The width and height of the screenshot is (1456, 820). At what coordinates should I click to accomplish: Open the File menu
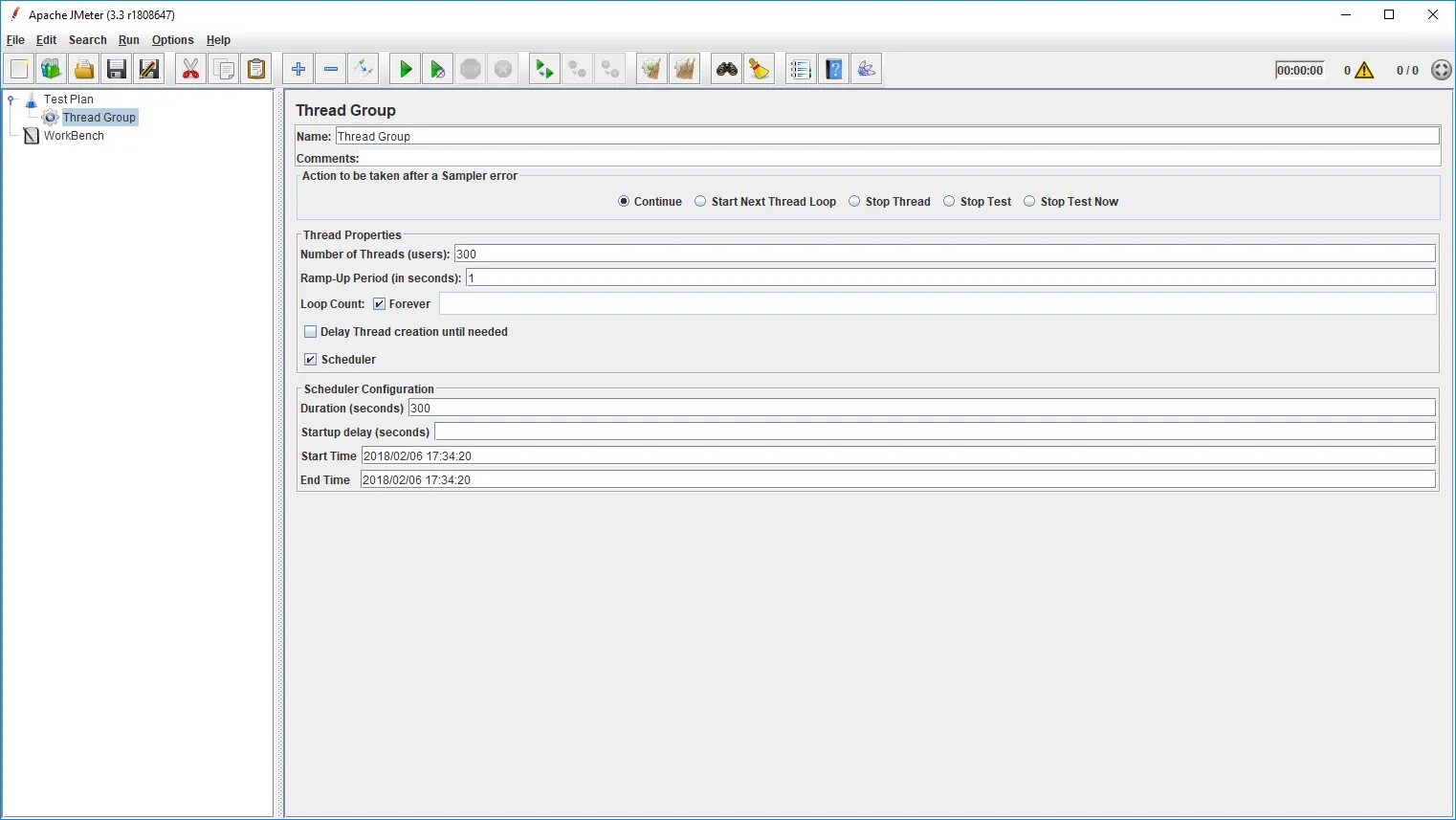15,40
